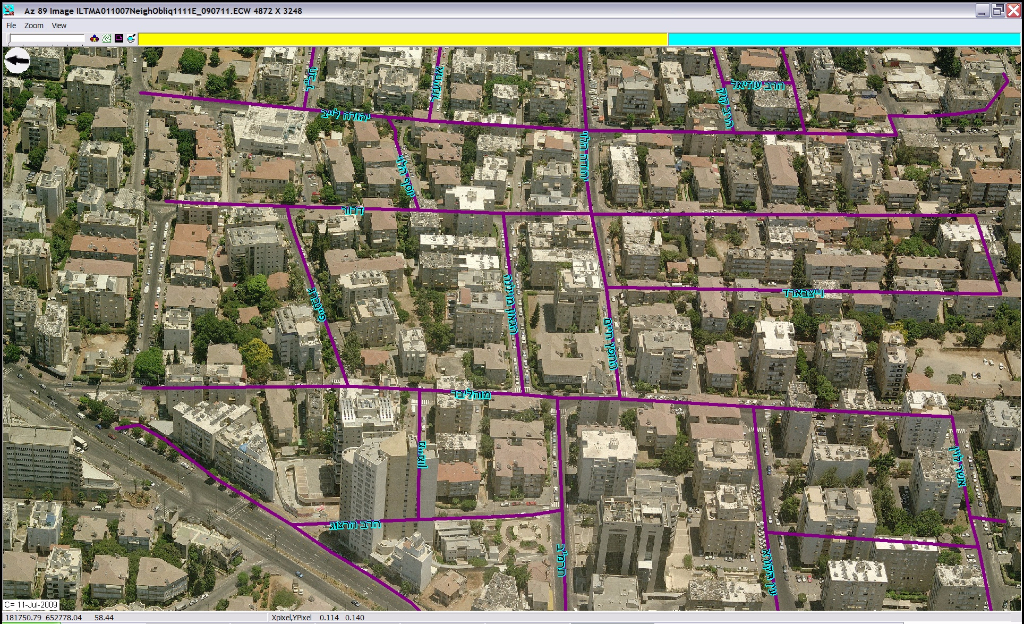The width and height of the screenshot is (1024, 624).
Task: Click the dark purple square toolbar icon
Action: (119, 38)
